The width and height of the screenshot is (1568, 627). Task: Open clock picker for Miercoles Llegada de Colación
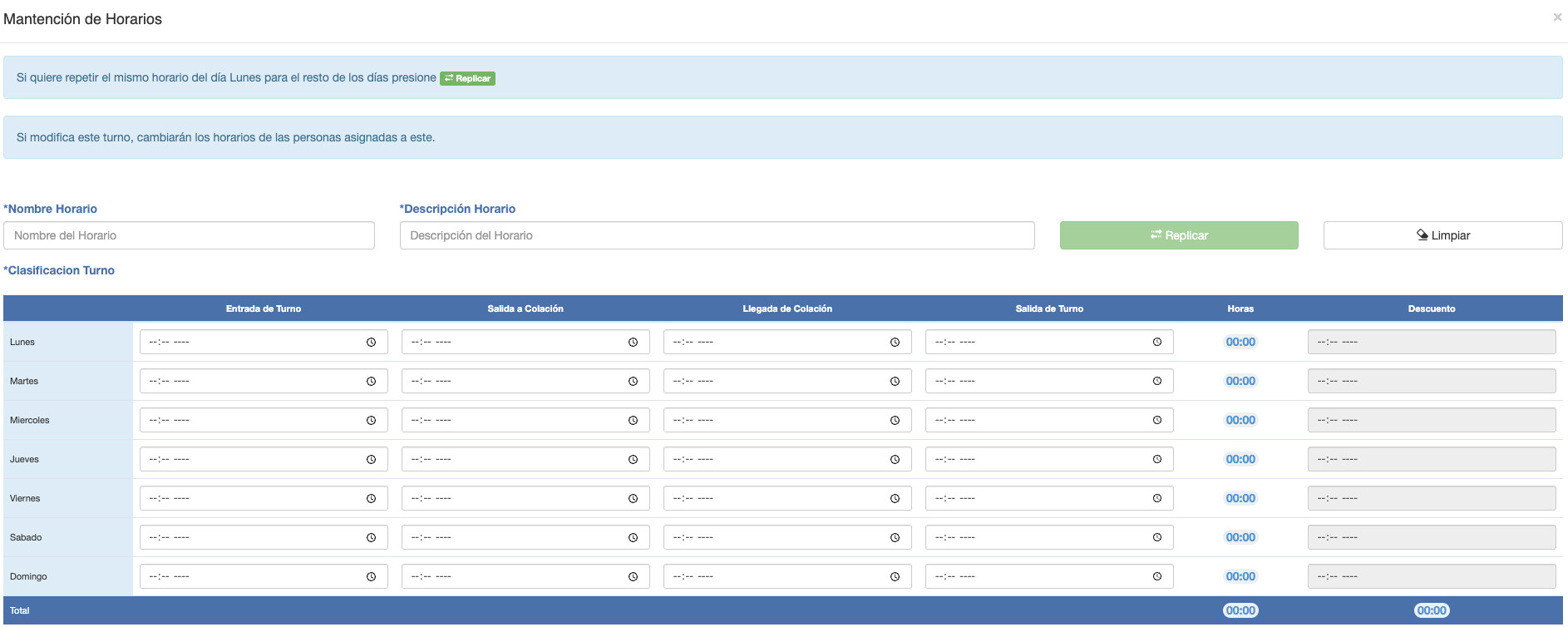tap(895, 420)
